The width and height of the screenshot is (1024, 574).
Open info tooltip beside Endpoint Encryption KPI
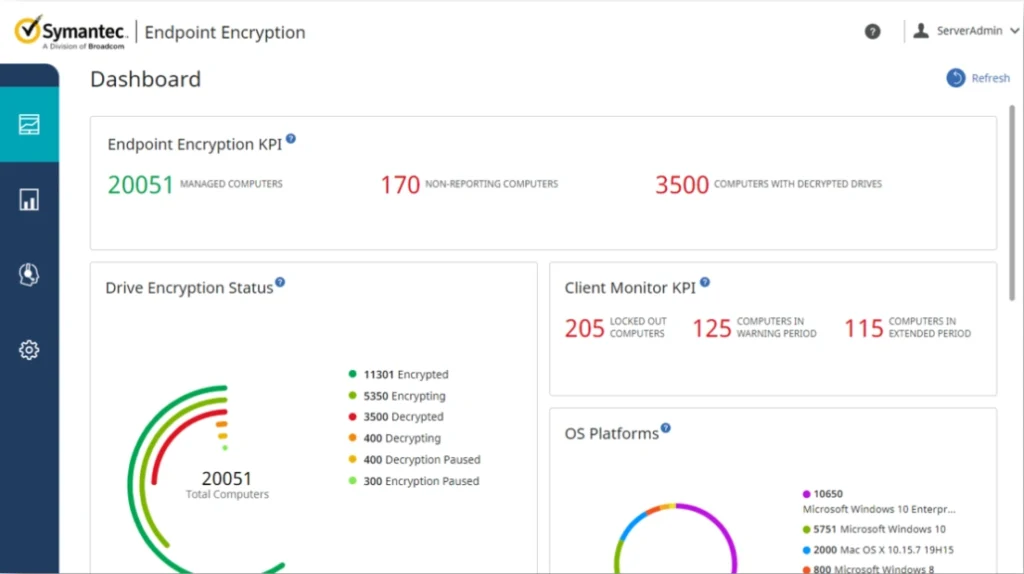point(291,138)
